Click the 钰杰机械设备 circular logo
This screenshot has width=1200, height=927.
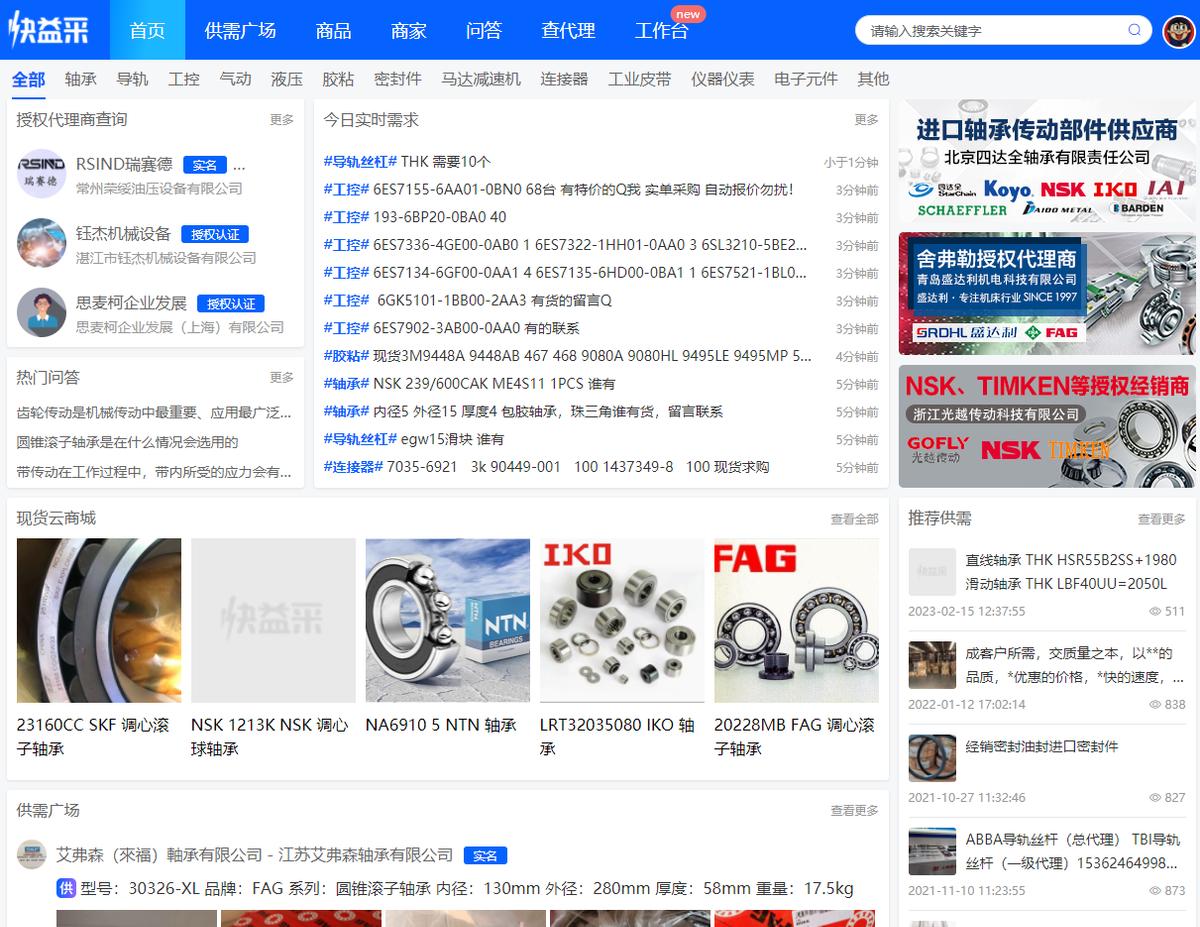click(x=41, y=243)
